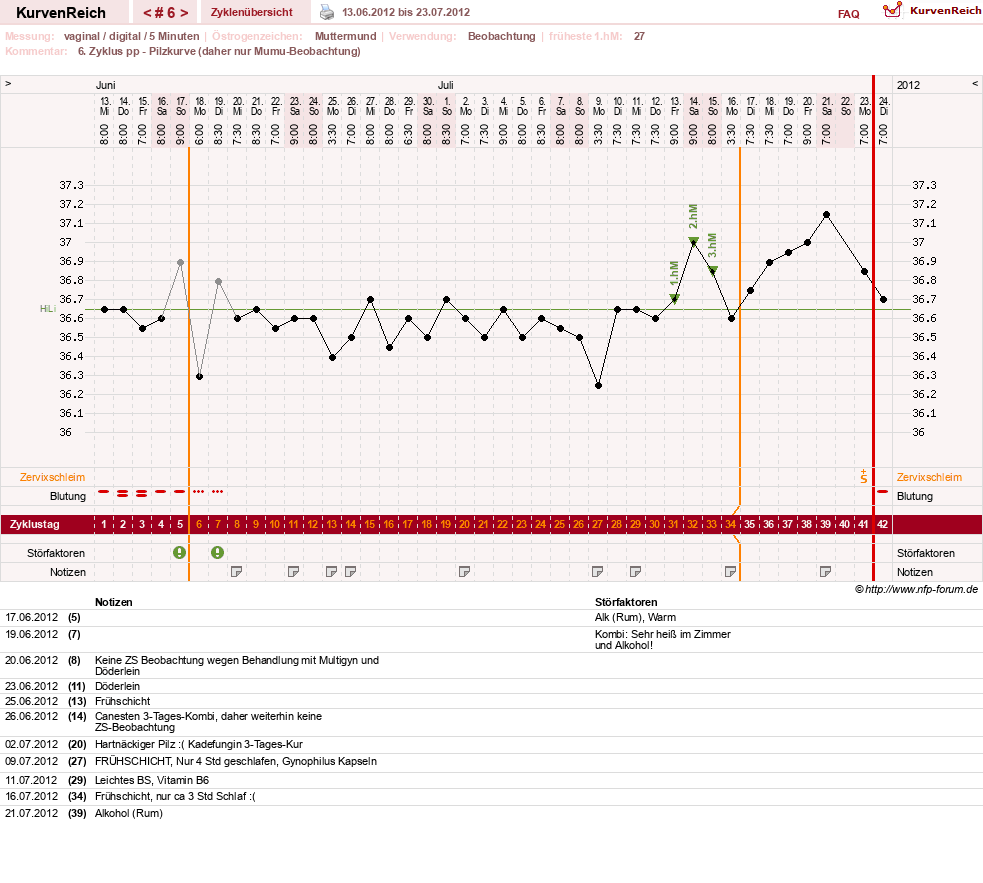Screen dimensions: 983x883
Task: Select cycle day 27 in Zyklustag row
Action: (597, 524)
